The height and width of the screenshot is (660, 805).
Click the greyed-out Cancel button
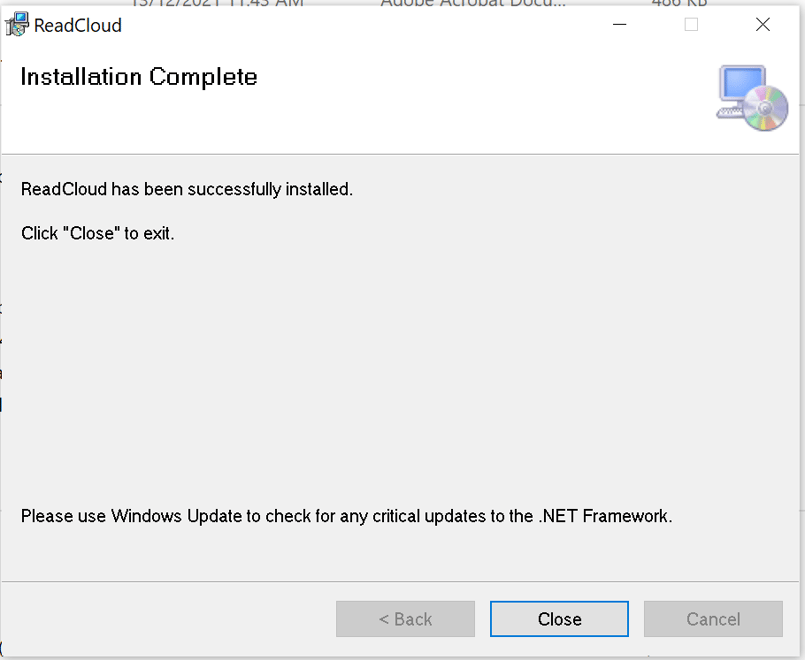(713, 619)
